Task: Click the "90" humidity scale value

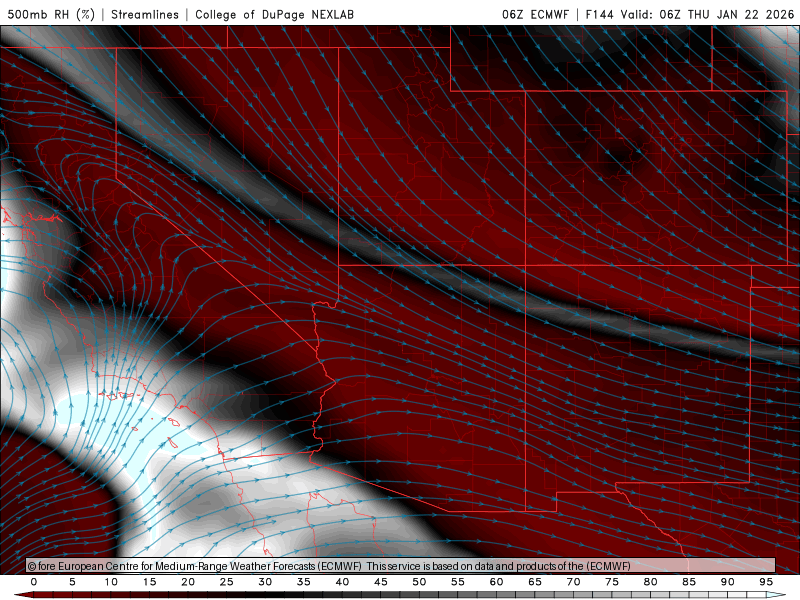Action: 727,582
